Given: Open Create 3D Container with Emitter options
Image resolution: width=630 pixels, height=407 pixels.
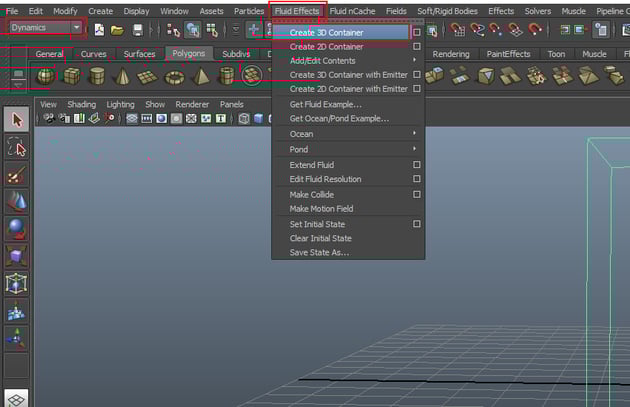Looking at the screenshot, I should tap(417, 75).
